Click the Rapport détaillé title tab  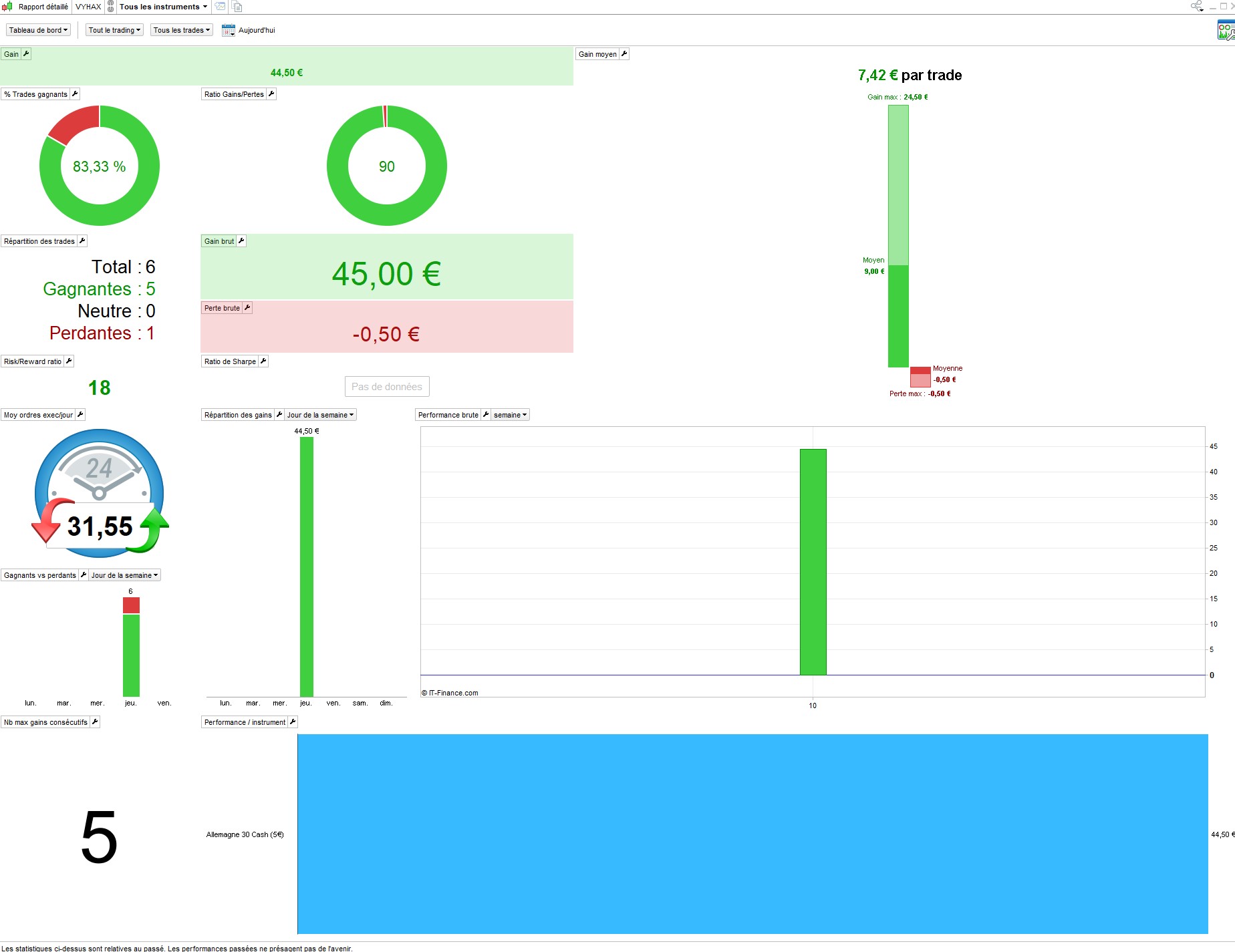click(43, 7)
